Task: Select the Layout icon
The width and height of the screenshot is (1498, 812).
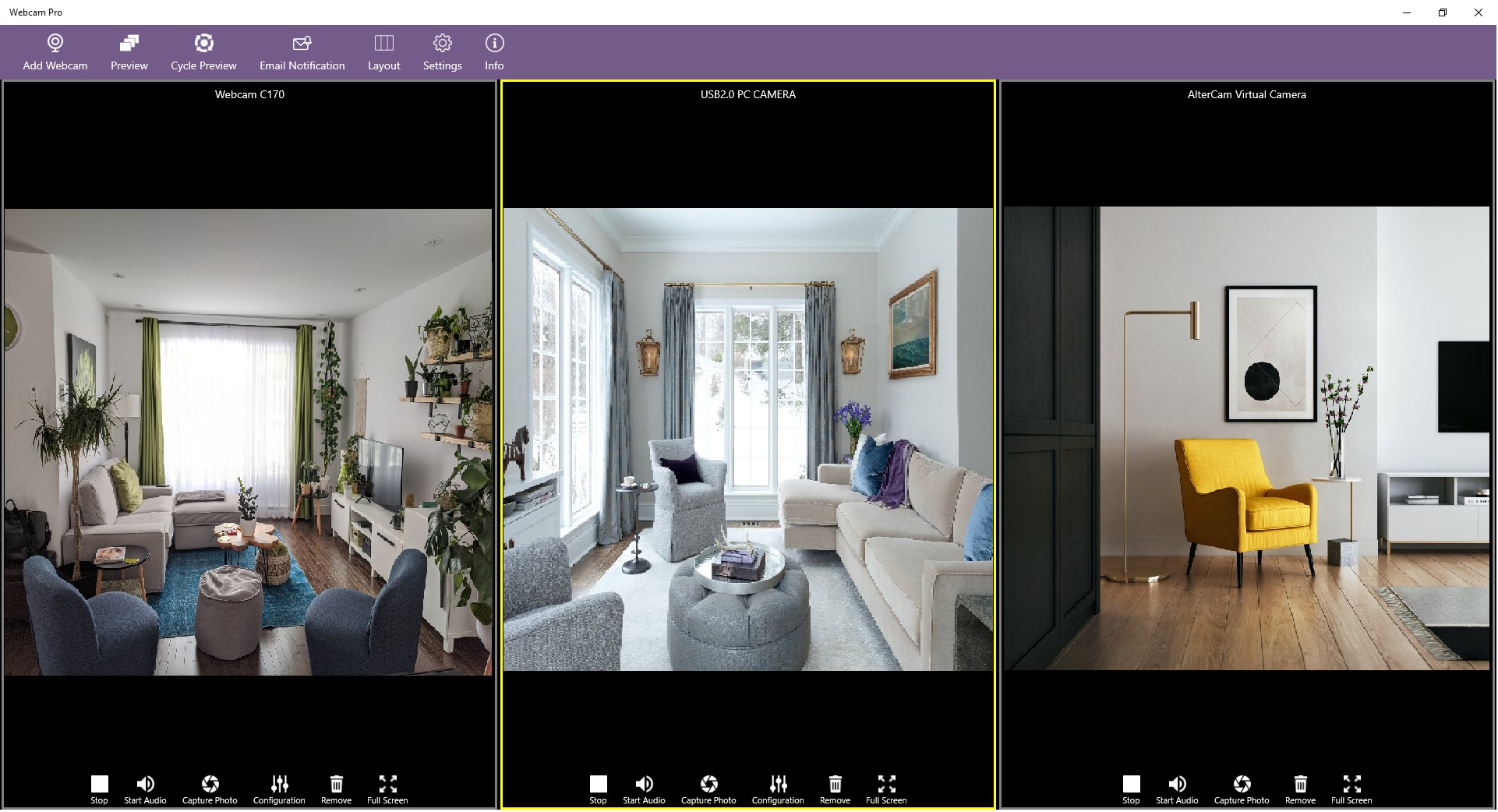Action: coord(383,51)
